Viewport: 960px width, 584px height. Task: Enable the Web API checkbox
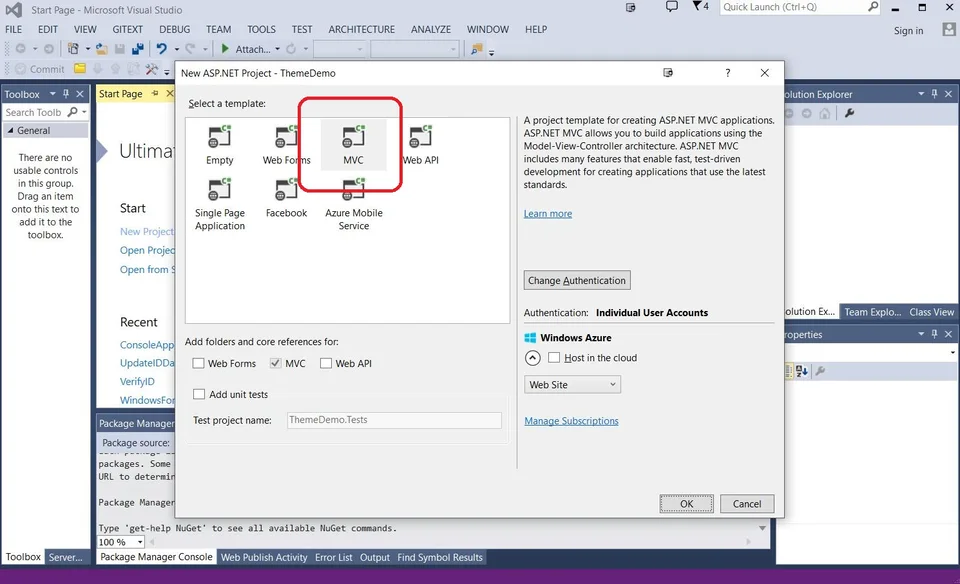[326, 363]
